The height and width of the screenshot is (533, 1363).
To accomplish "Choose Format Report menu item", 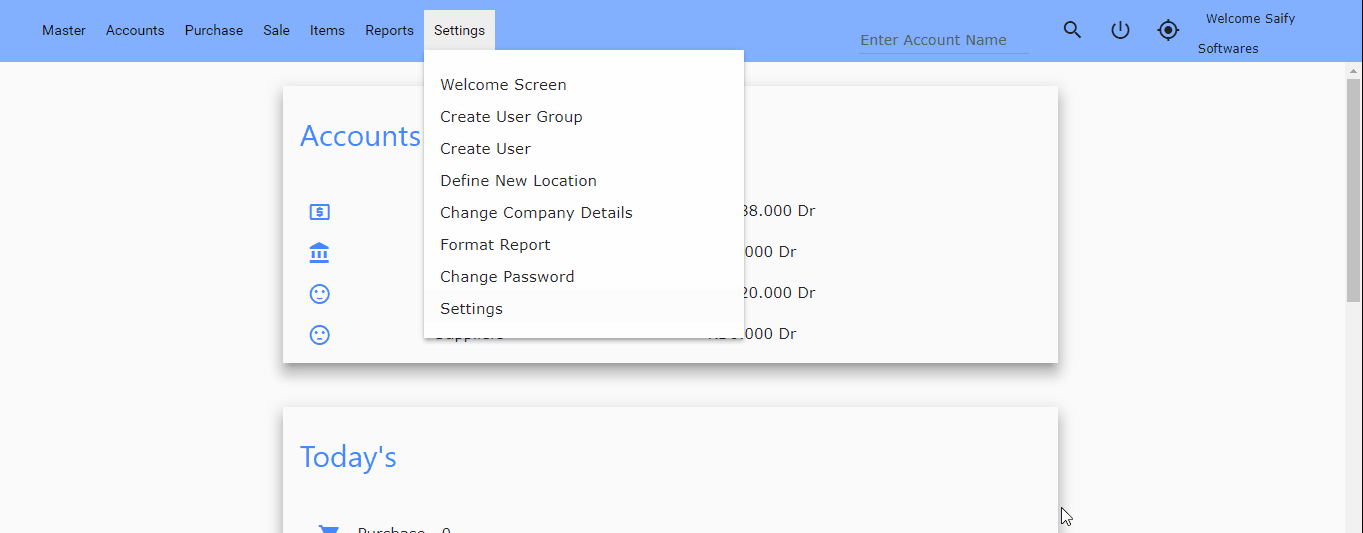I will 495,245.
